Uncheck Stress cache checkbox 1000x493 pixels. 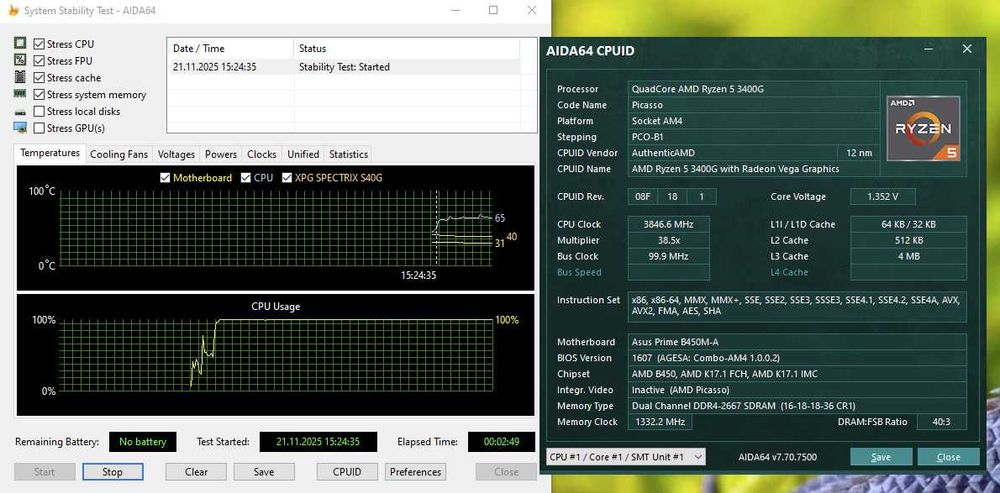coord(39,78)
